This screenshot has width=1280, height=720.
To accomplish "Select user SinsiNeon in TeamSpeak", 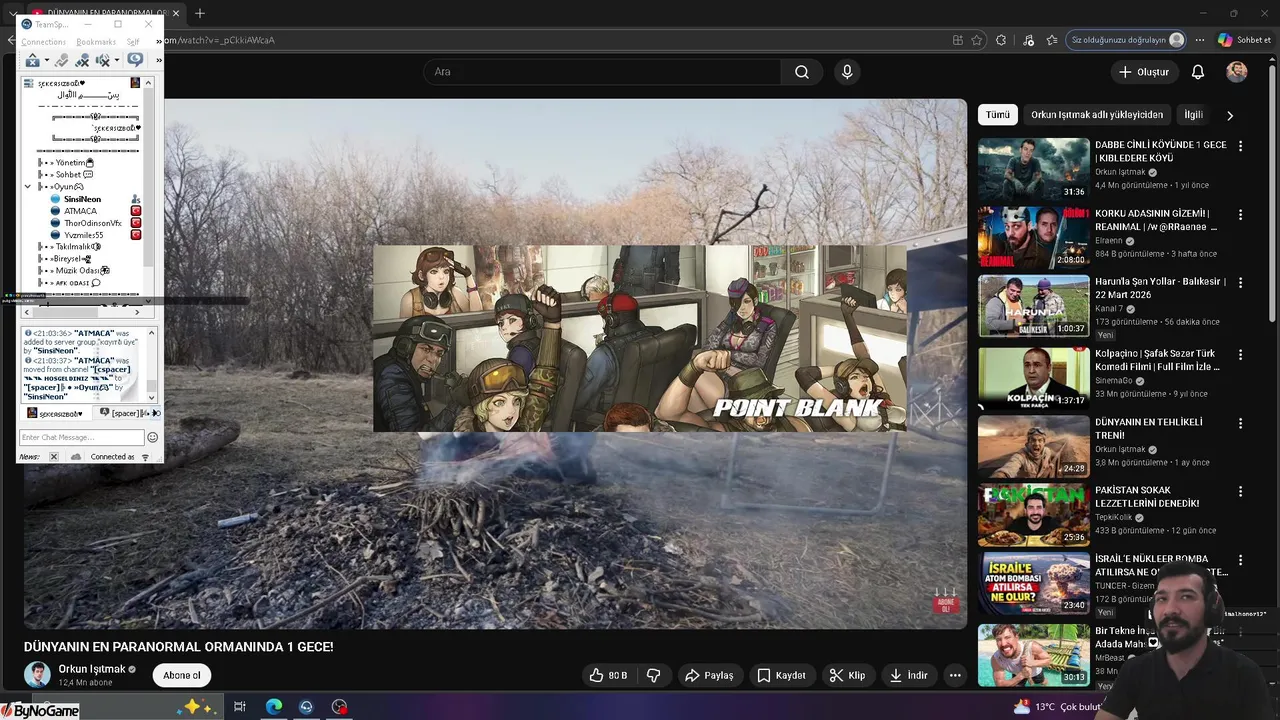I will click(x=82, y=199).
